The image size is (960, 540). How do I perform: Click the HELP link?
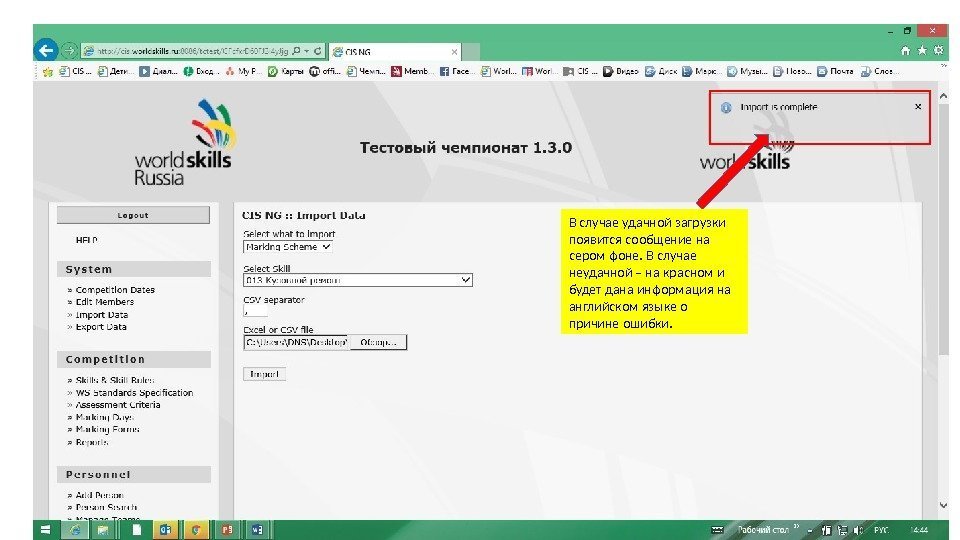(x=86, y=240)
